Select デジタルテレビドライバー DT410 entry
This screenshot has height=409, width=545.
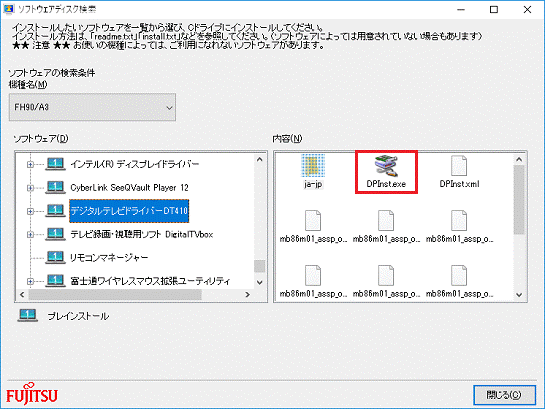(x=129, y=211)
